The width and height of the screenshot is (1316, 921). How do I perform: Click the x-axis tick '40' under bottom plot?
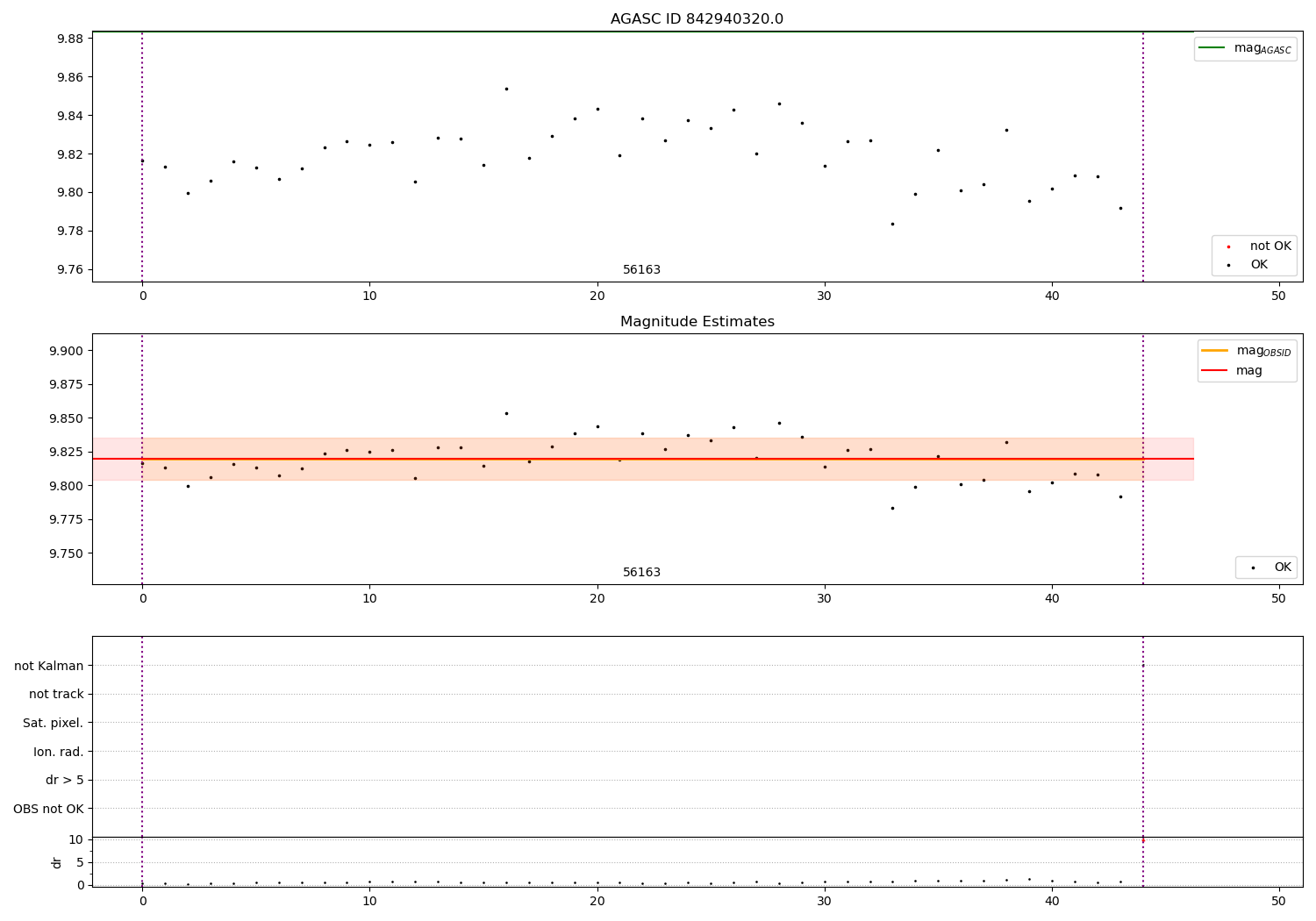(x=1052, y=902)
